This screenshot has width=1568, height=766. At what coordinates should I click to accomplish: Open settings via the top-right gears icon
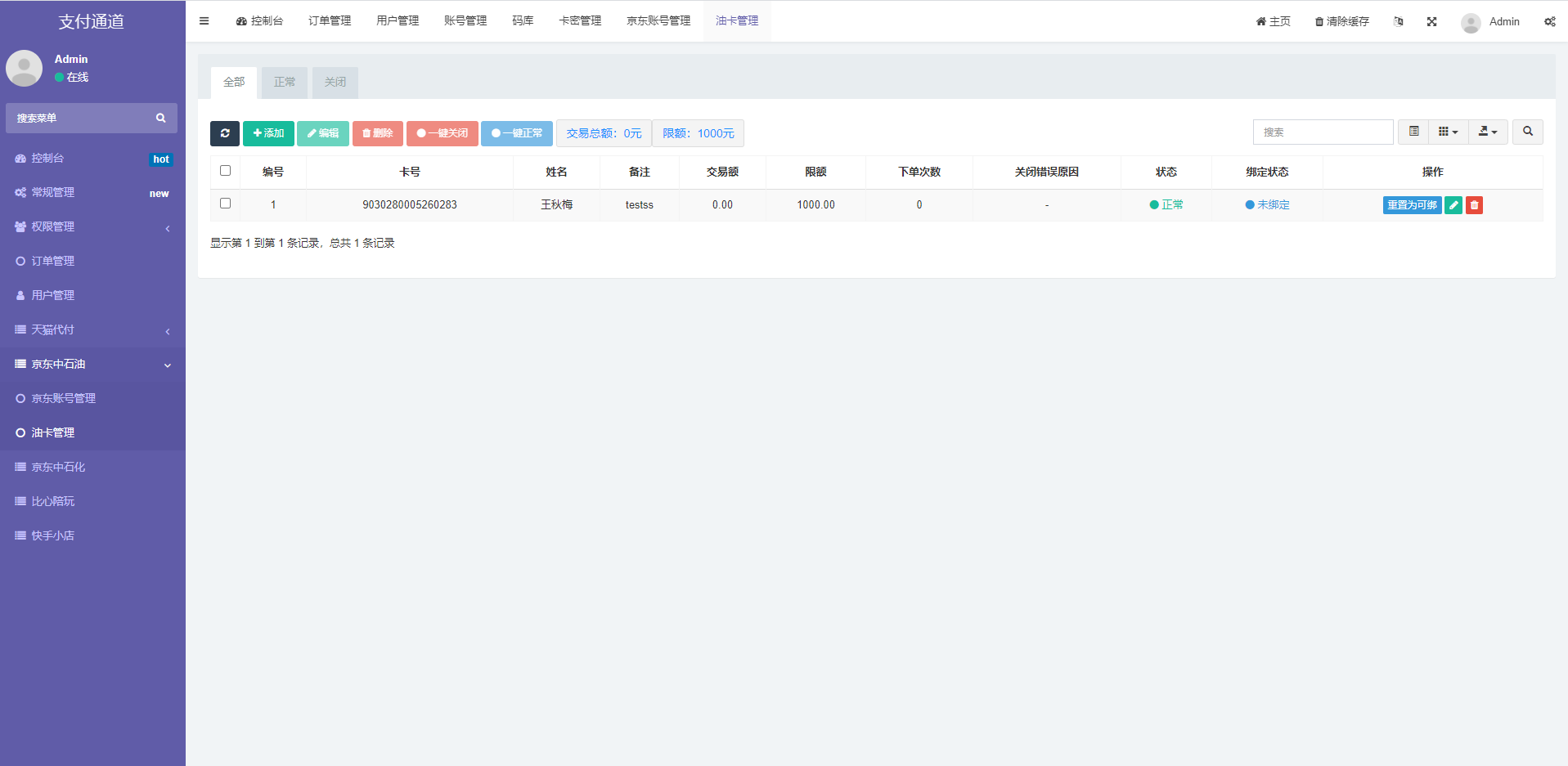click(x=1549, y=22)
